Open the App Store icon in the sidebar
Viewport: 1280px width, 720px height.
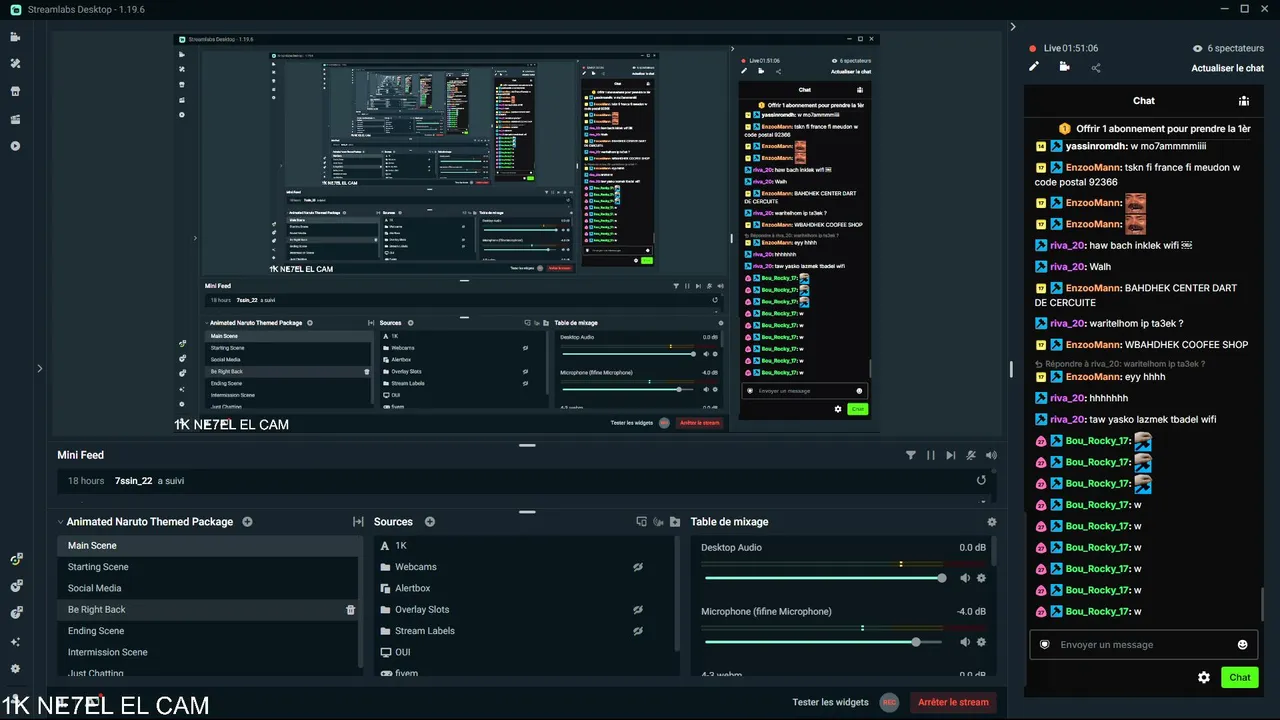[x=15, y=91]
